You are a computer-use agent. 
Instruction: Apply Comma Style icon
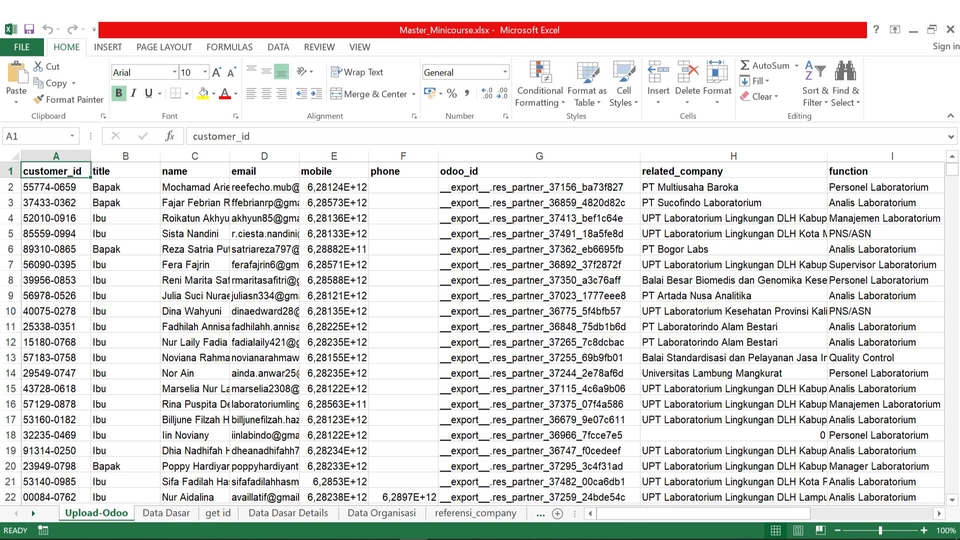[x=467, y=94]
